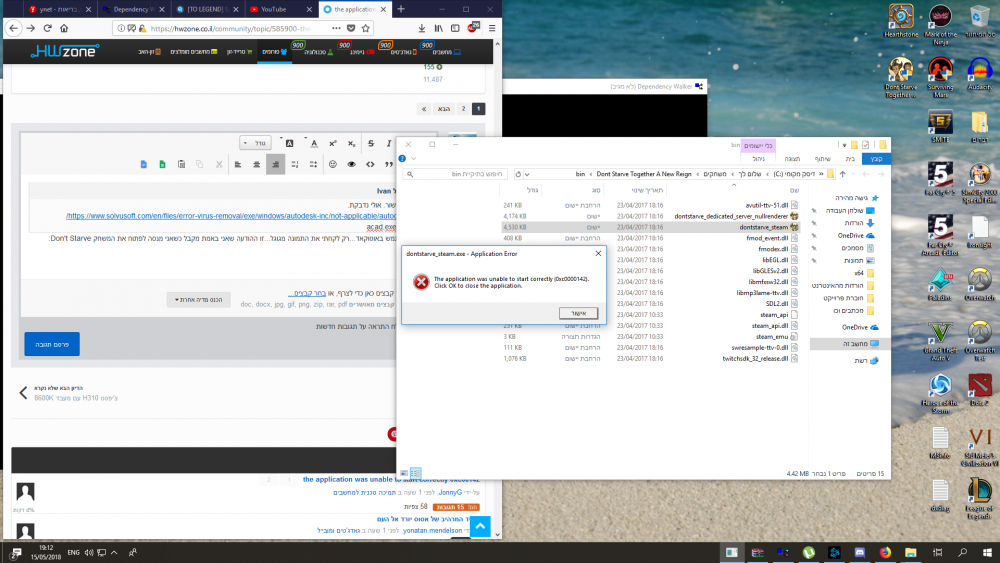Click the Firefox downloads arrow icon
Screen dimensions: 1000x563
pos(422,28)
